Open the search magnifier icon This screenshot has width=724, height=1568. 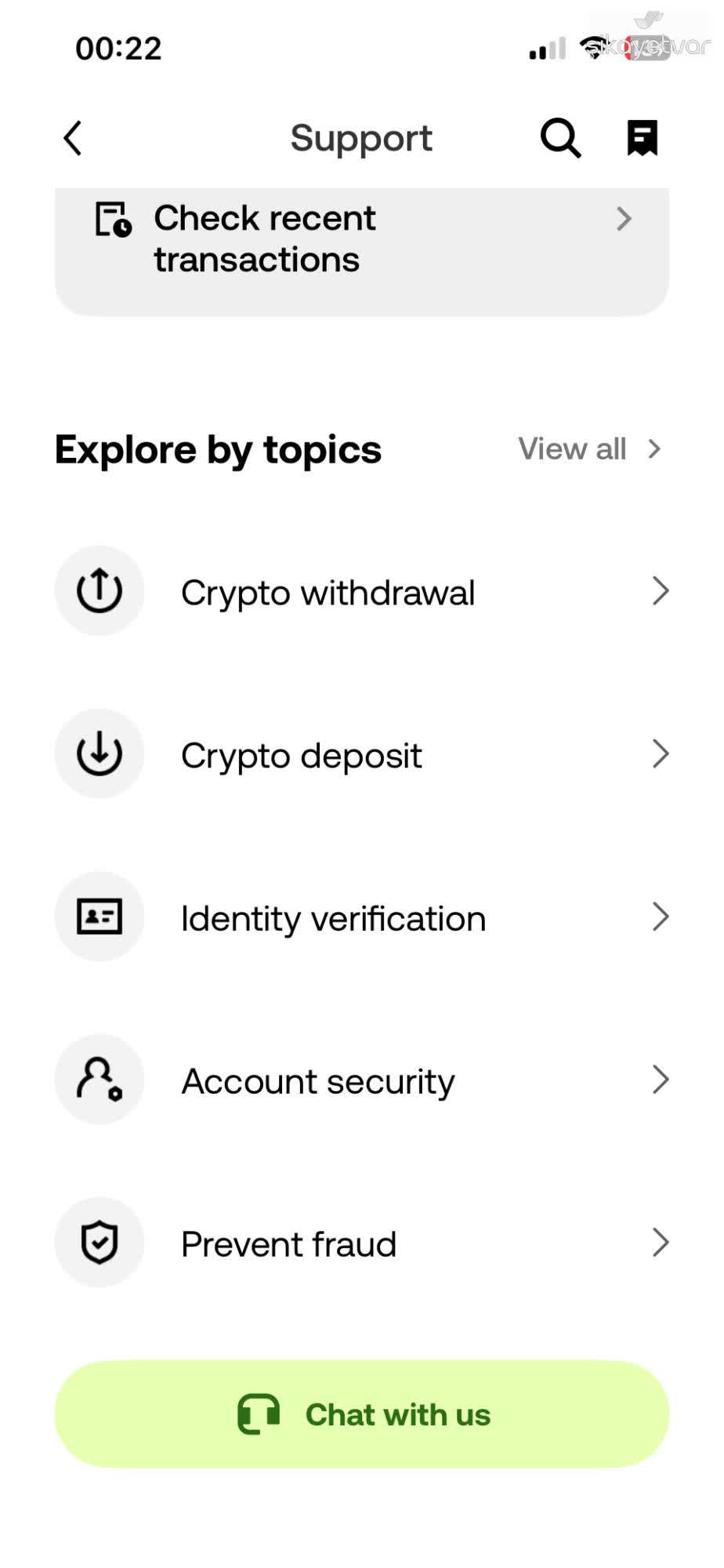click(x=561, y=139)
